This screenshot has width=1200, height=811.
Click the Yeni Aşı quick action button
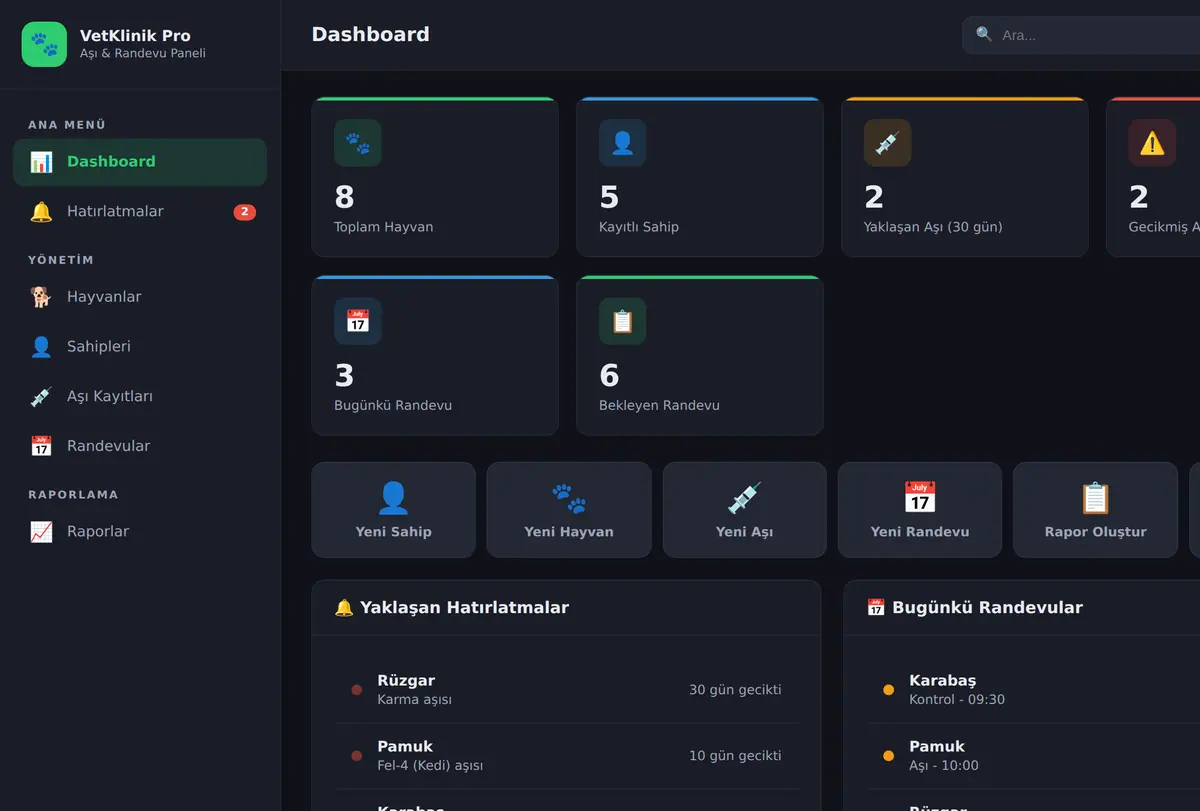click(745, 510)
